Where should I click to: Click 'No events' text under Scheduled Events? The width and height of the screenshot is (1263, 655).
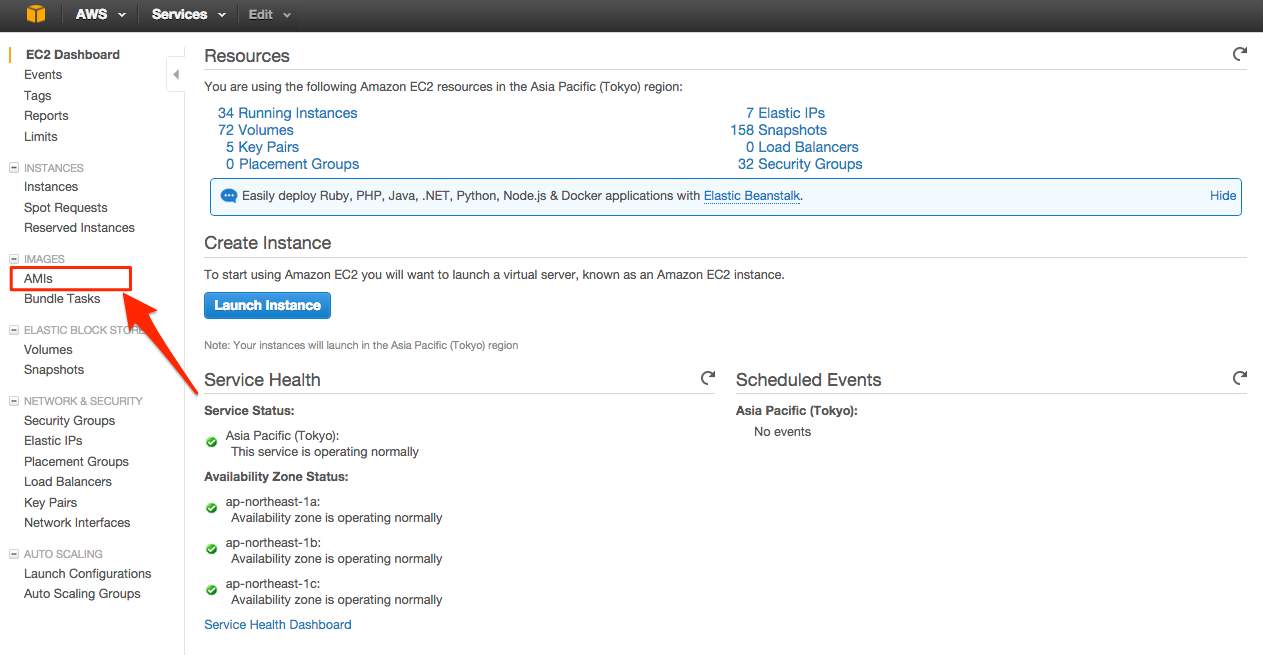pos(782,432)
